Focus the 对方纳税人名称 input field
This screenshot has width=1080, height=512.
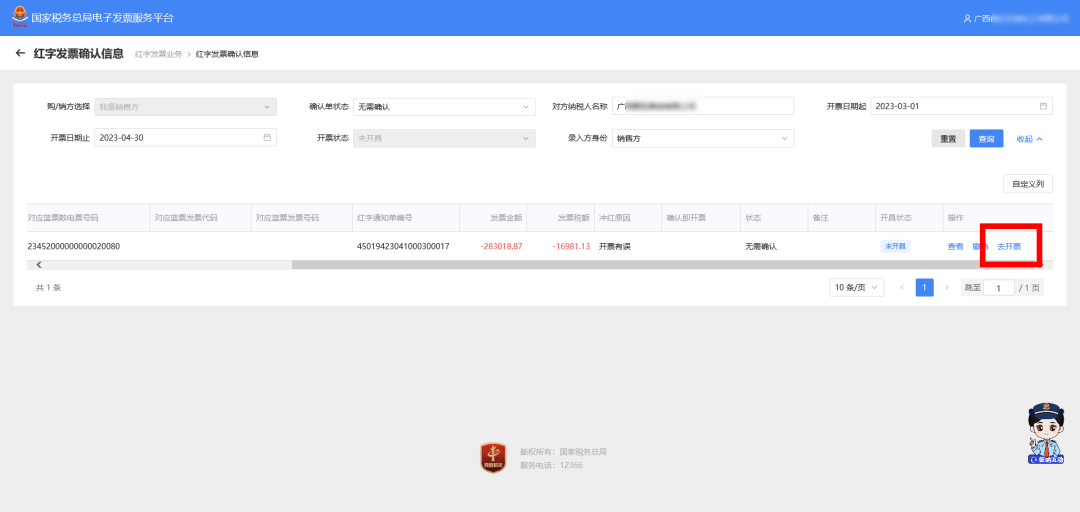(x=703, y=107)
